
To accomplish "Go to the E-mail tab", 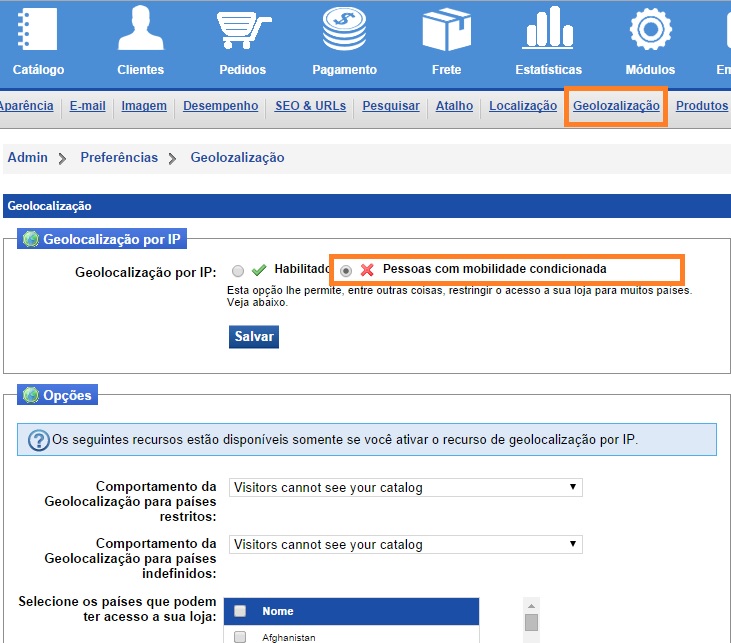I will (88, 106).
